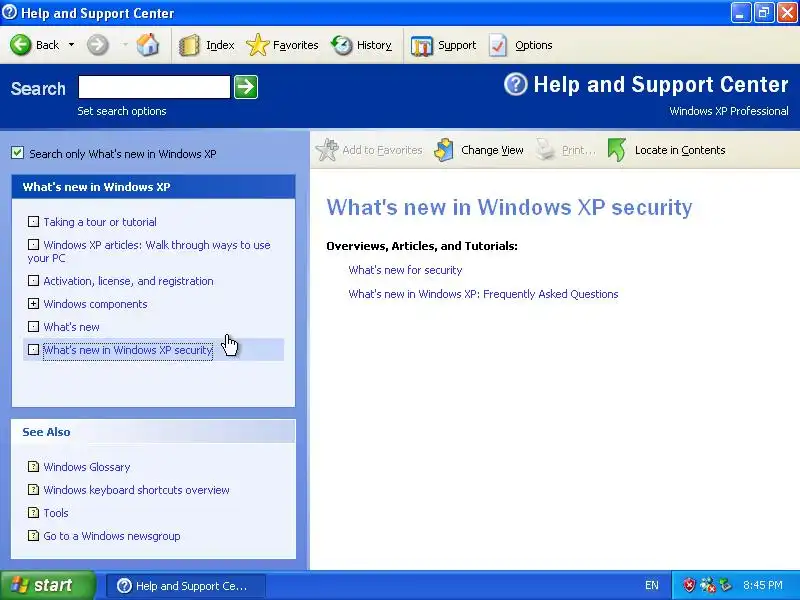This screenshot has height=600, width=800.
Task: Select What's new in Windows XP security topic
Action: click(128, 350)
